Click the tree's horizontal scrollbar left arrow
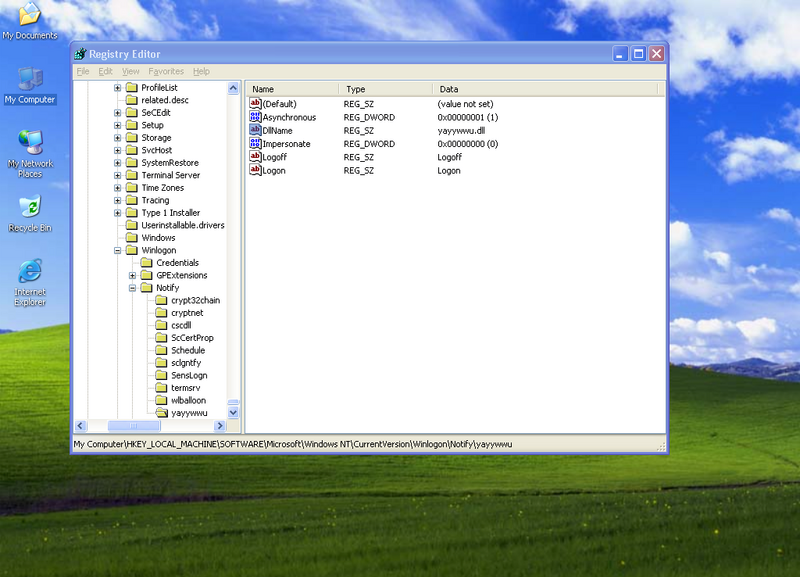 click(81, 425)
